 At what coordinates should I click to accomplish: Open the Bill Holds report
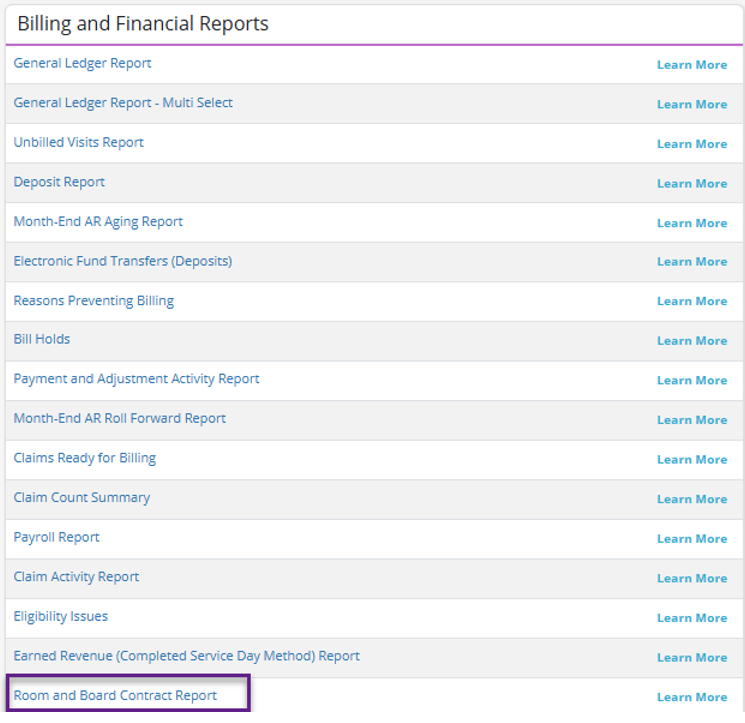[42, 339]
